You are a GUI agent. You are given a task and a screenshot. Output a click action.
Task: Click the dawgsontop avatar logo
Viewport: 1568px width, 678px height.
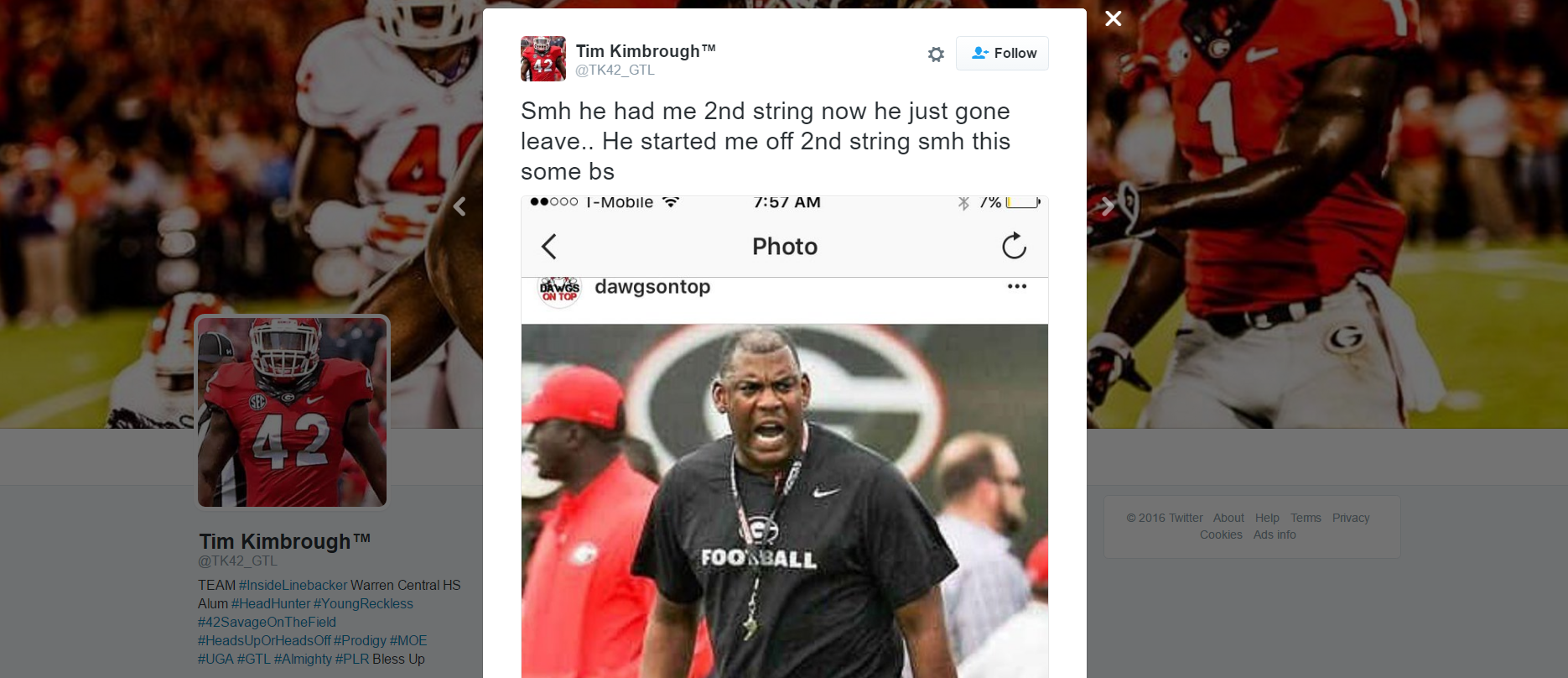(559, 290)
